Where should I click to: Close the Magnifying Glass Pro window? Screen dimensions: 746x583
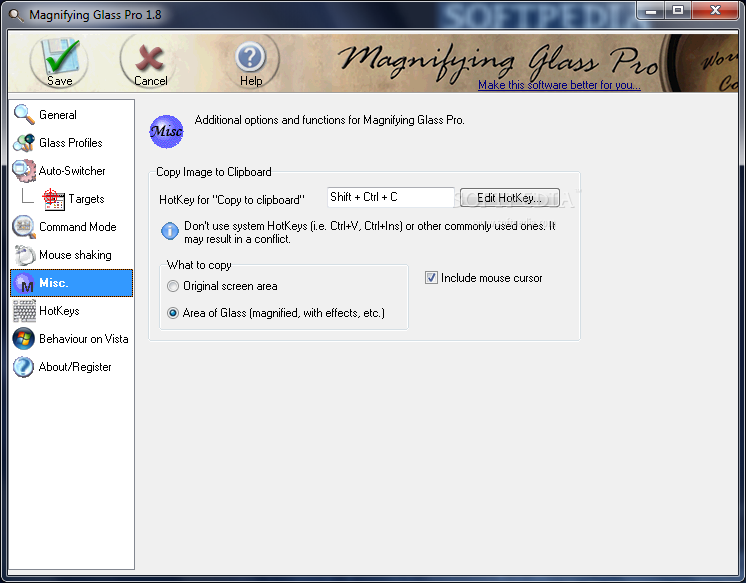(715, 11)
